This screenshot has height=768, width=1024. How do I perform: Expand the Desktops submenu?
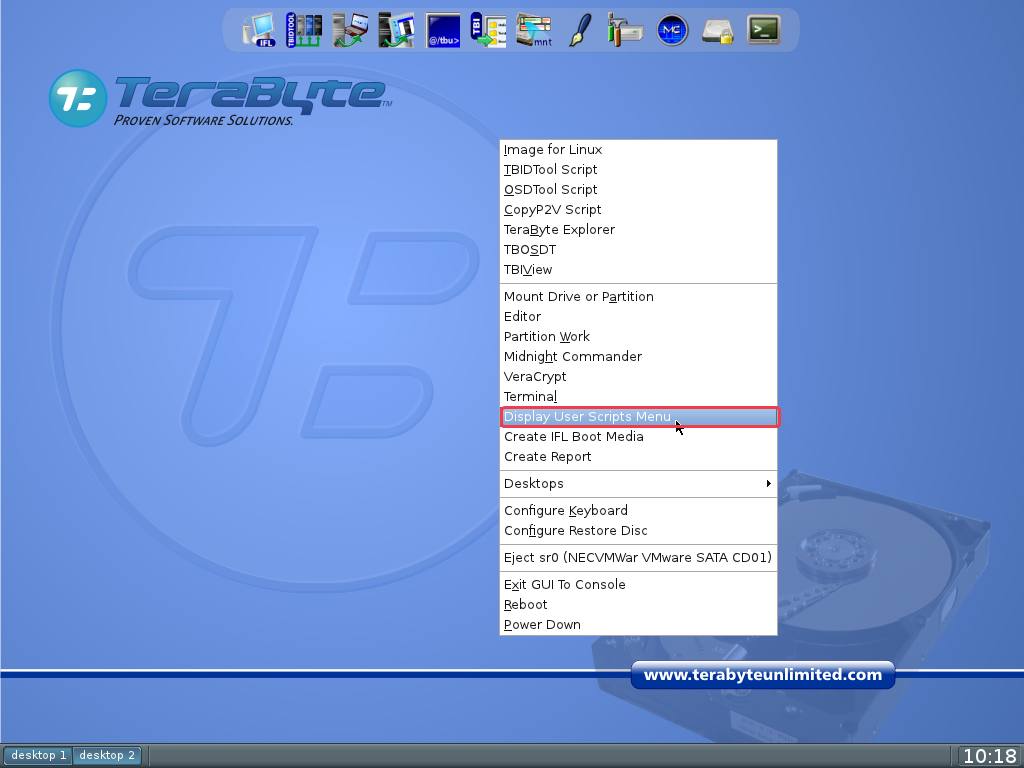point(638,484)
